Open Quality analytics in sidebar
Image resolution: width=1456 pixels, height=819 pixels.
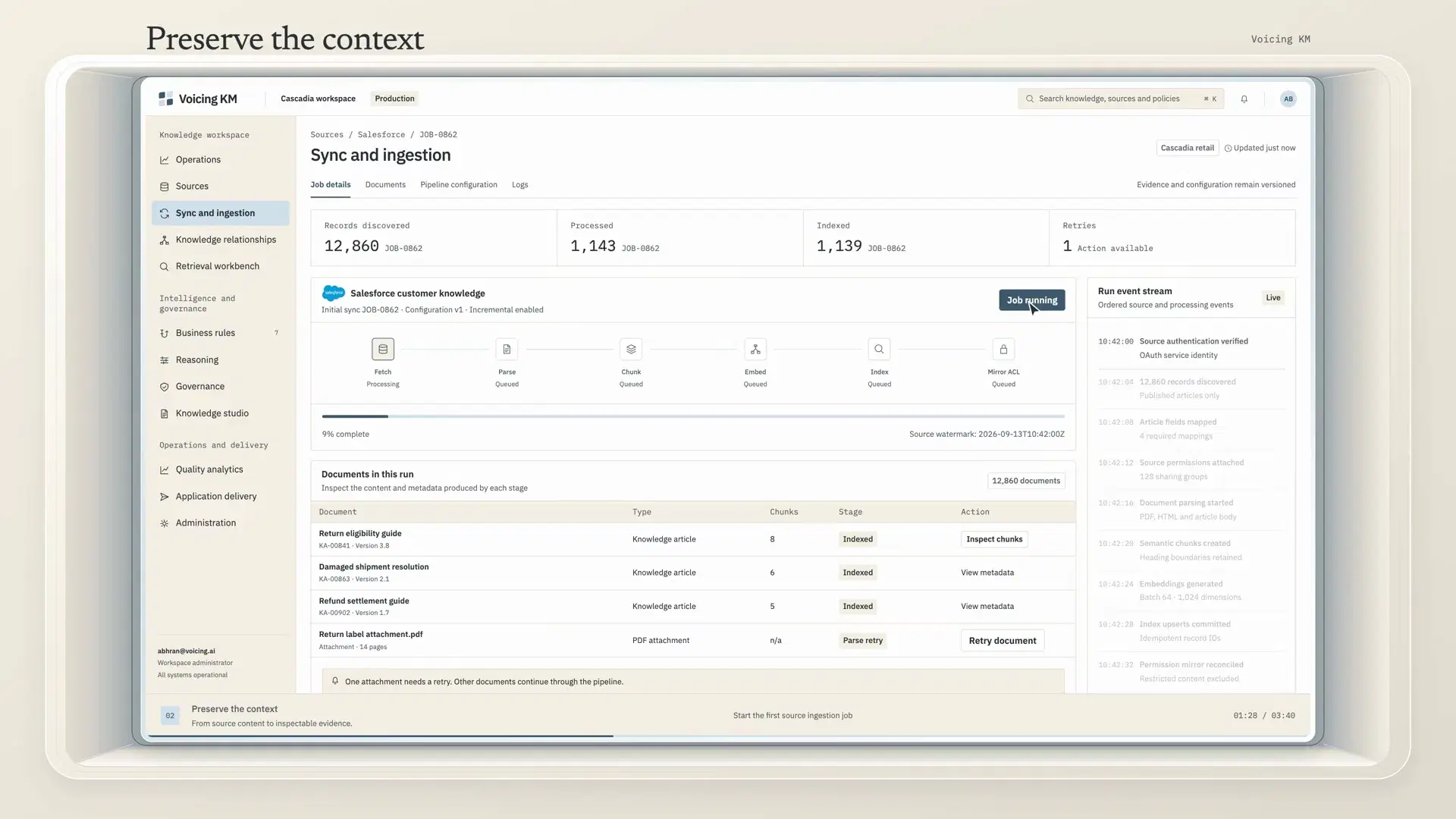tap(220, 469)
